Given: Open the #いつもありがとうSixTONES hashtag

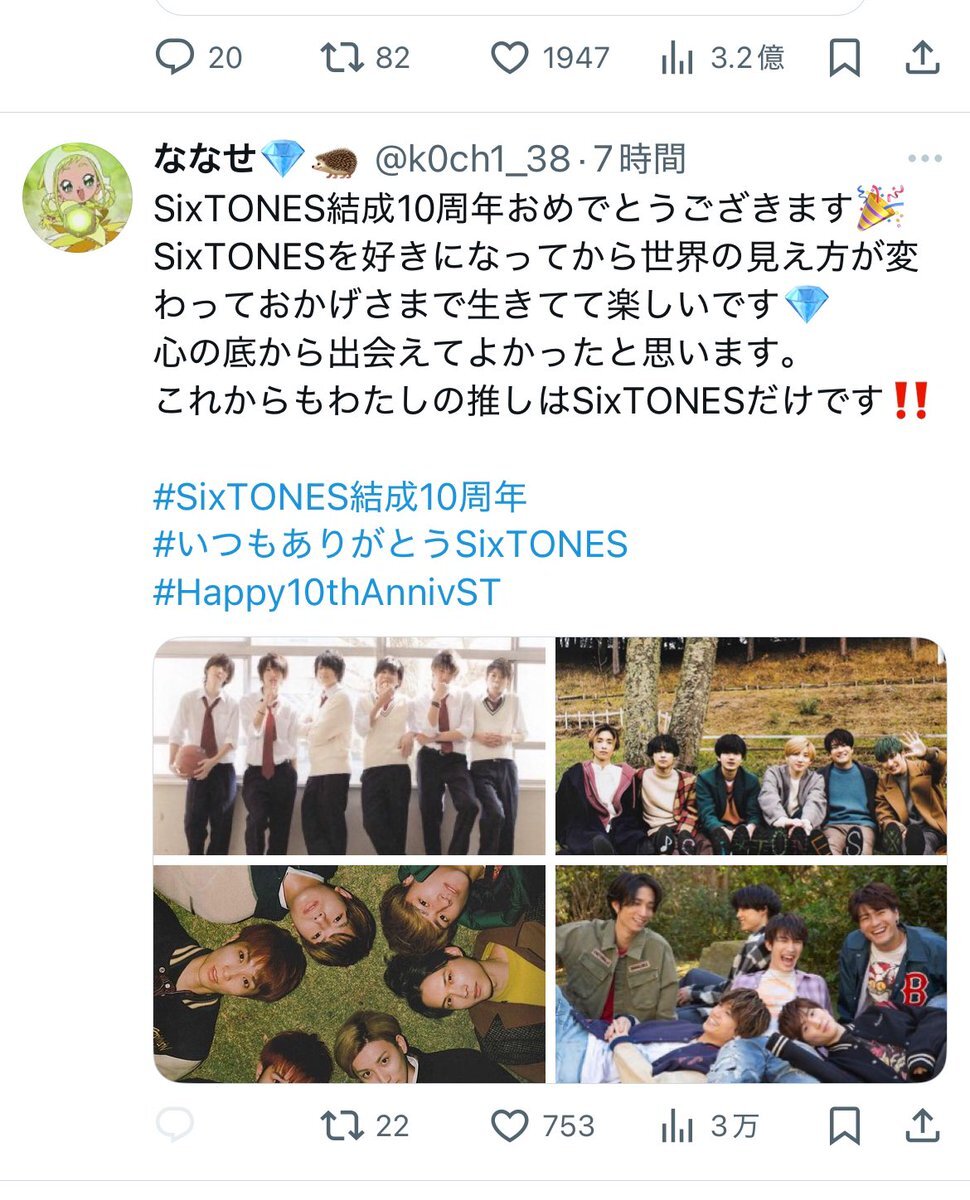Looking at the screenshot, I should pyautogui.click(x=391, y=545).
